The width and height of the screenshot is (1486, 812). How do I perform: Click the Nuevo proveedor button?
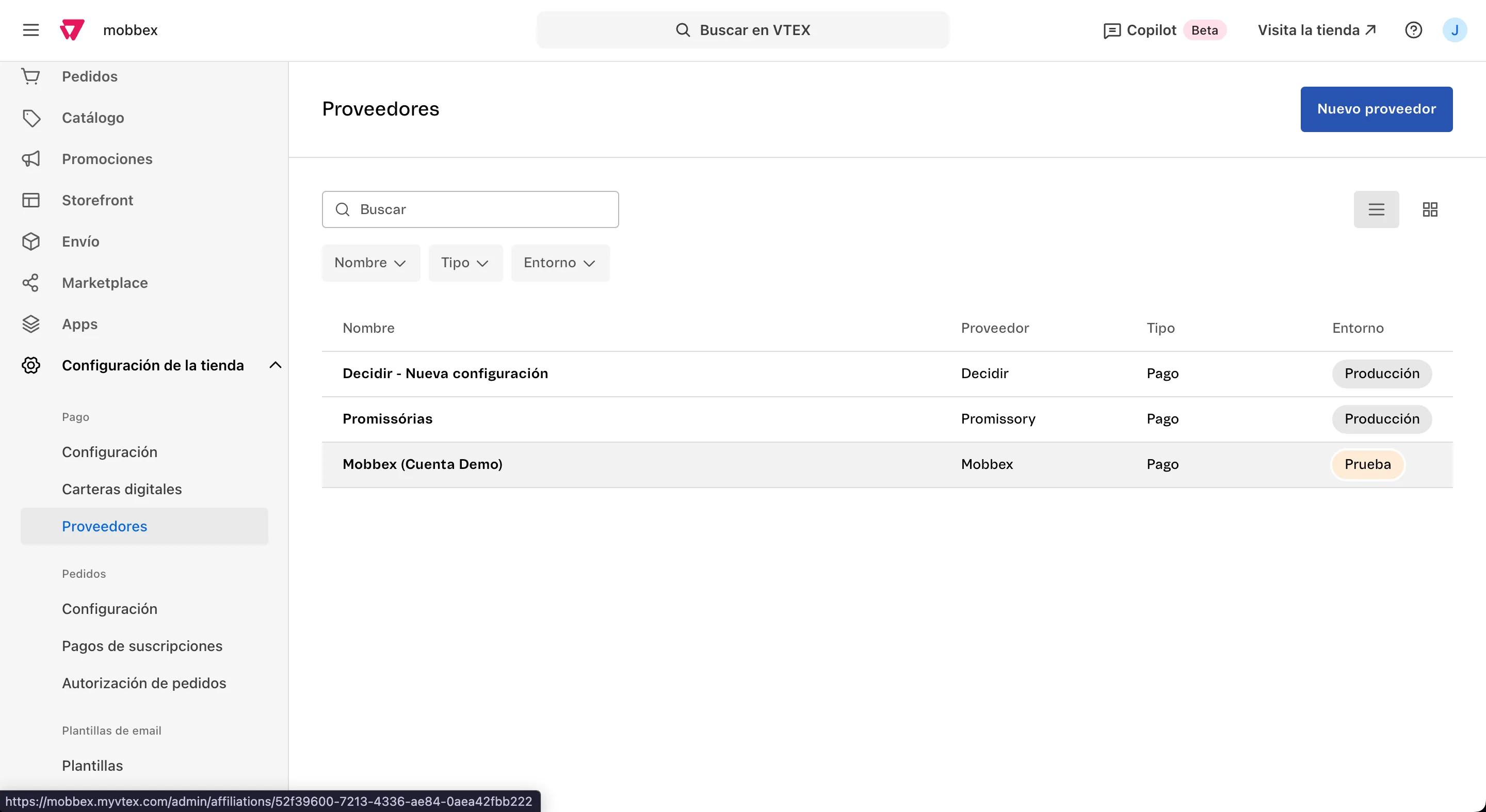pyautogui.click(x=1377, y=109)
